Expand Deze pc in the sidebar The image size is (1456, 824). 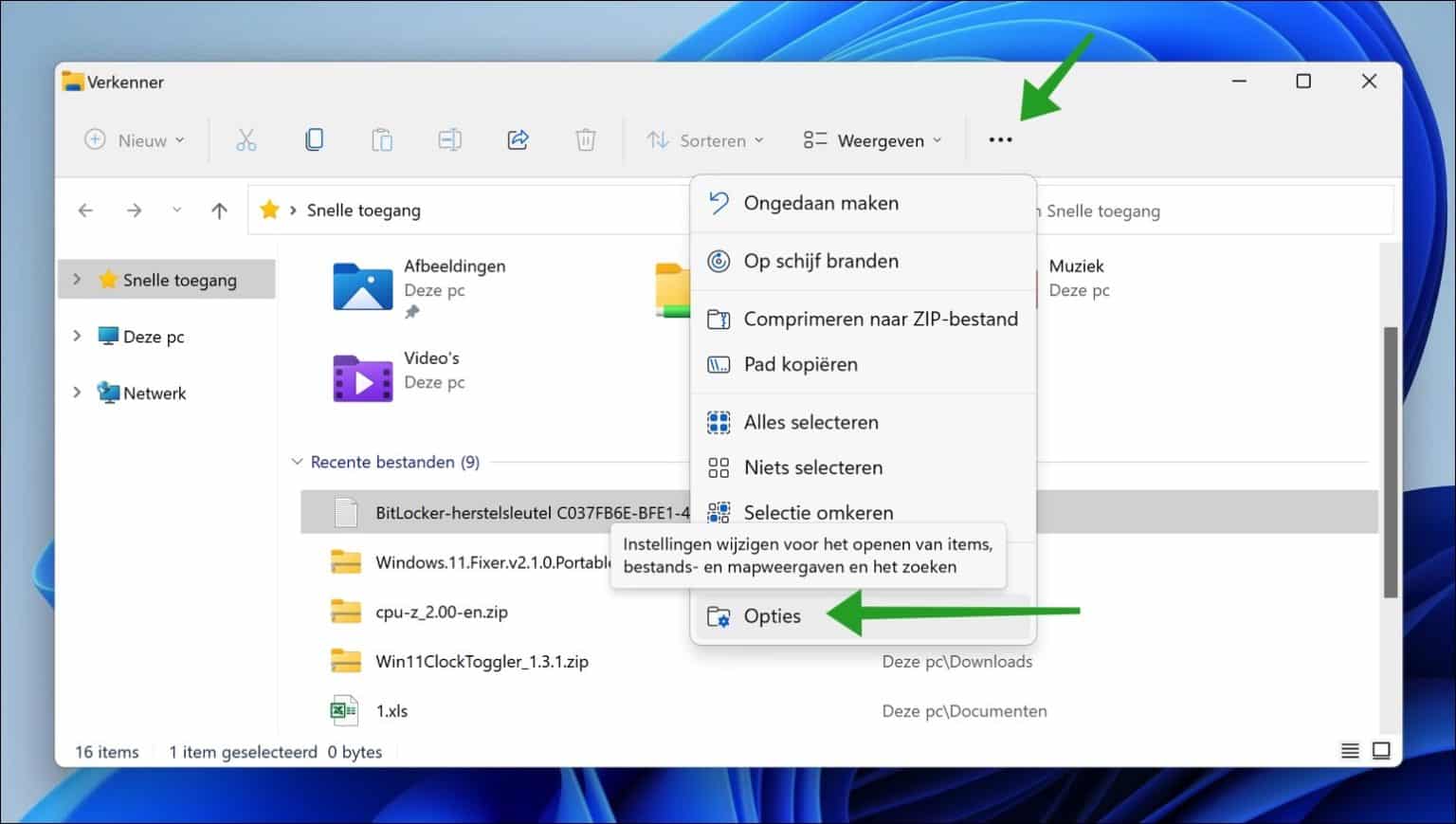tap(77, 336)
